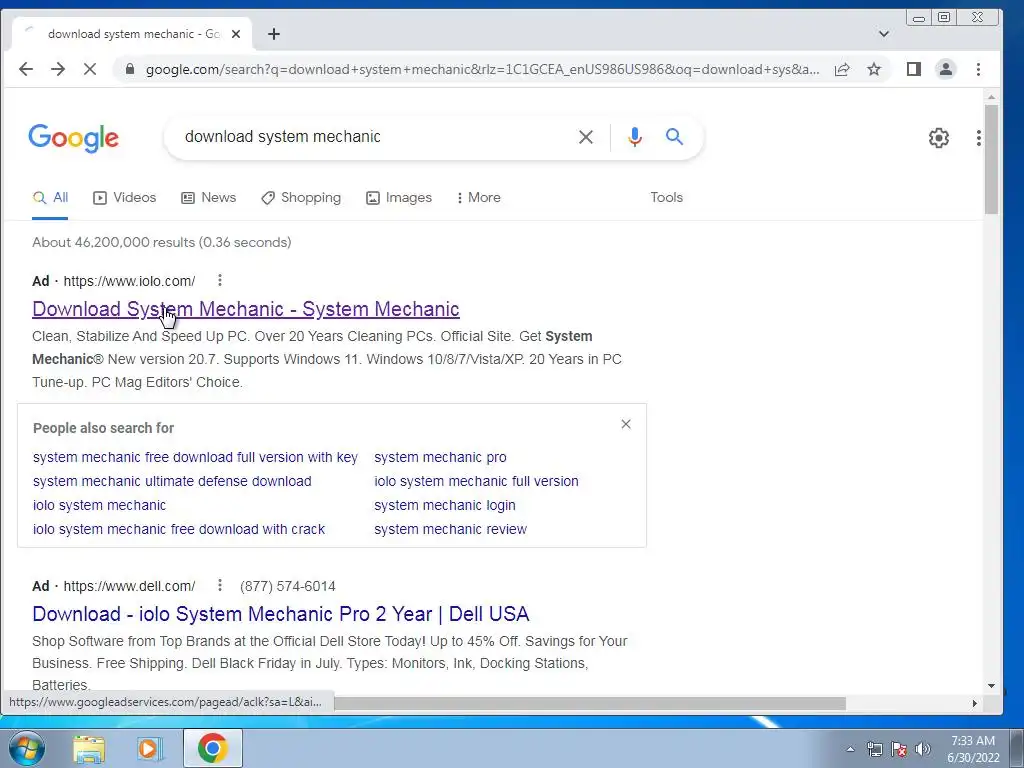The width and height of the screenshot is (1024, 768).
Task: Run search with the magnifier button
Action: coord(675,136)
